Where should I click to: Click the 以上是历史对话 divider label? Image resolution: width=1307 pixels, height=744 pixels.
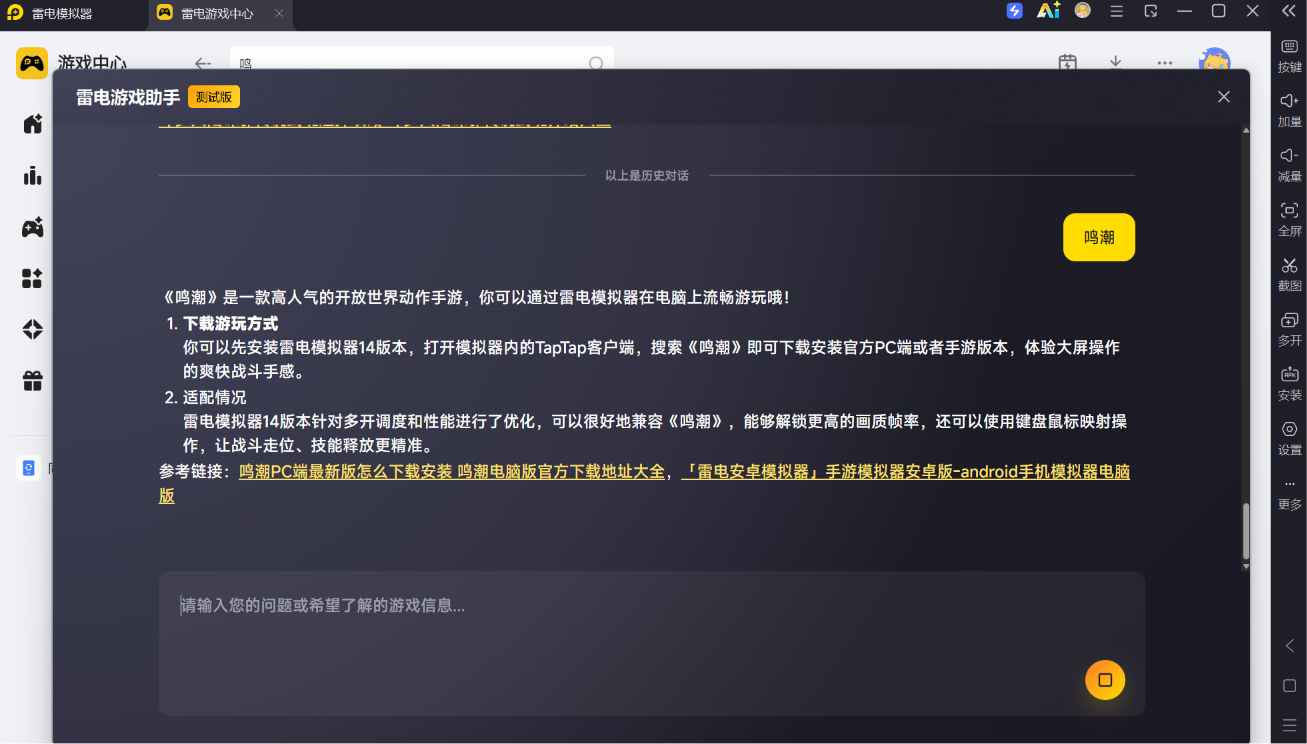click(647, 175)
